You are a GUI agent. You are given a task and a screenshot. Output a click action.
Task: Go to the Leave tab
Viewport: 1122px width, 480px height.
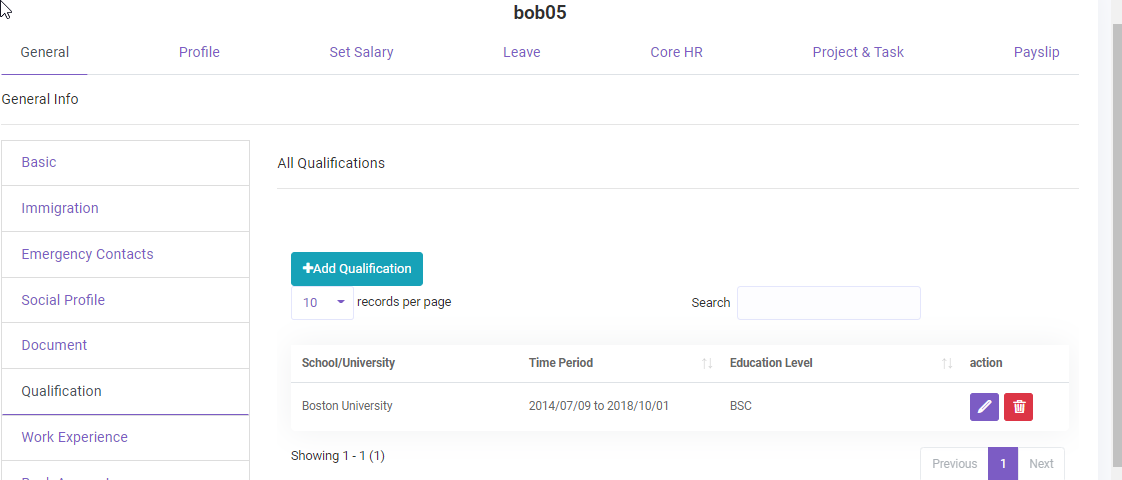(x=521, y=52)
